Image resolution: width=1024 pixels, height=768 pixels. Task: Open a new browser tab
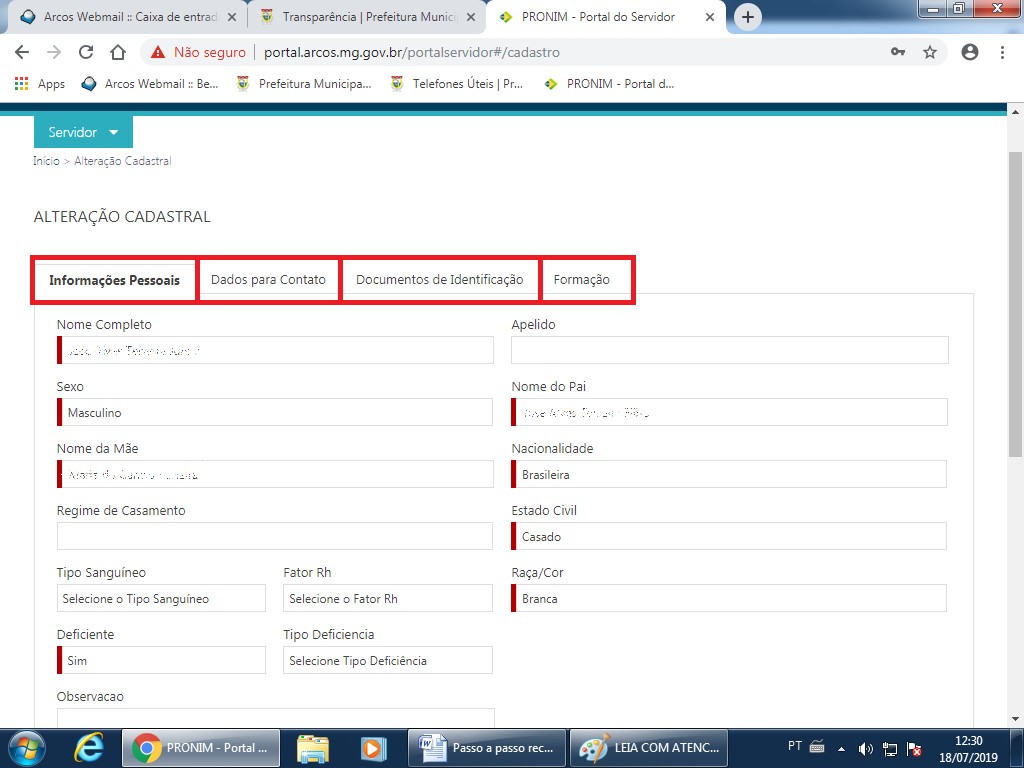point(747,17)
